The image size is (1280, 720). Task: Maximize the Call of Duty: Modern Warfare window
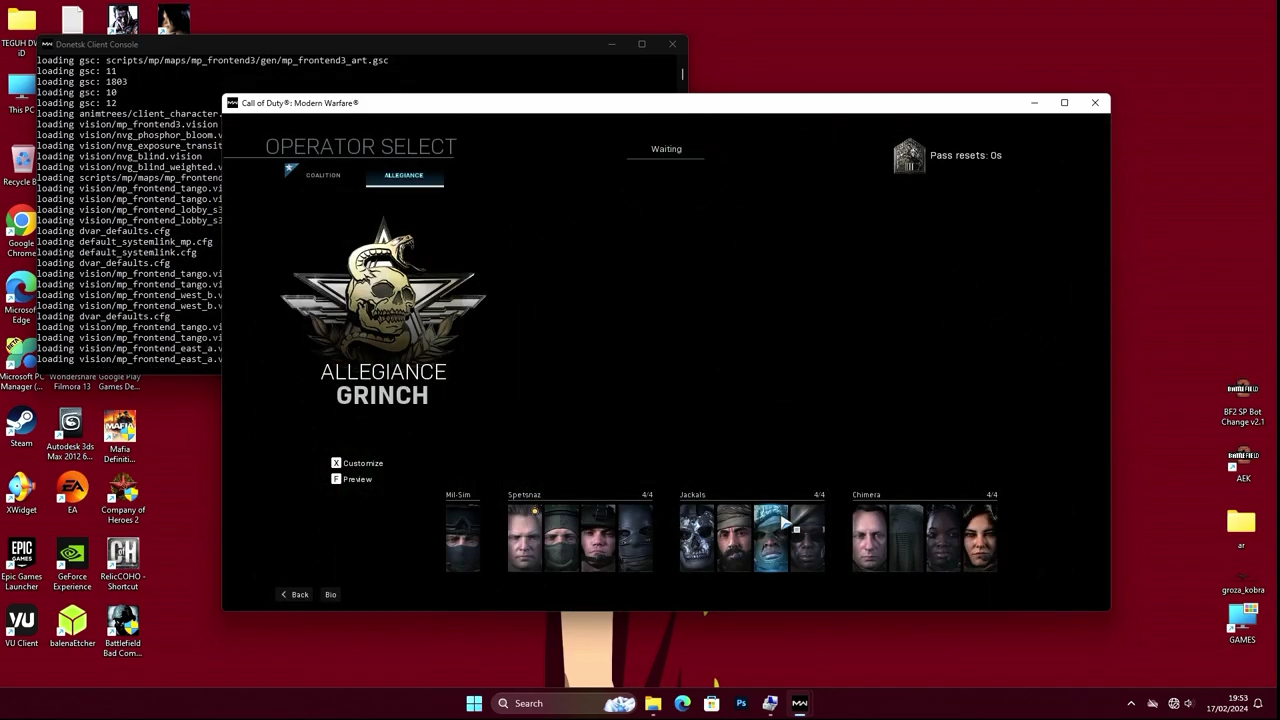[x=1065, y=103]
